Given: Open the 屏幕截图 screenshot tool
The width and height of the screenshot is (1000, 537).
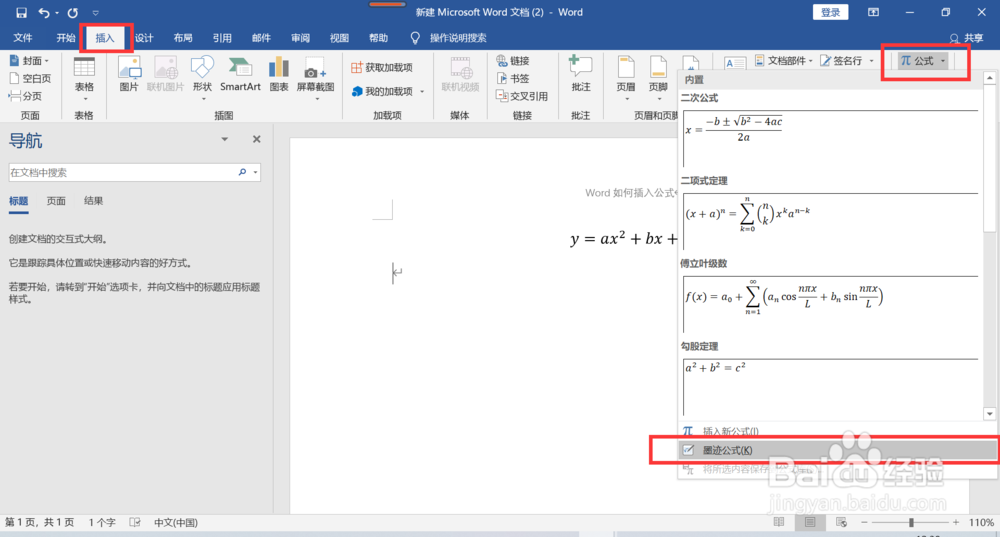Looking at the screenshot, I should (x=316, y=79).
